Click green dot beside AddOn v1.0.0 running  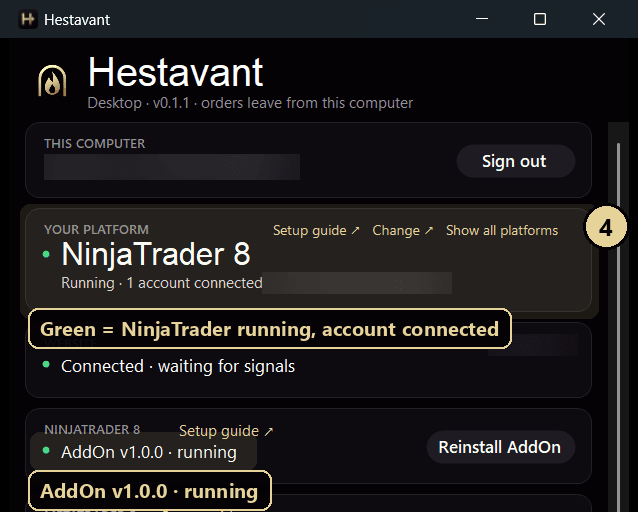tap(46, 450)
